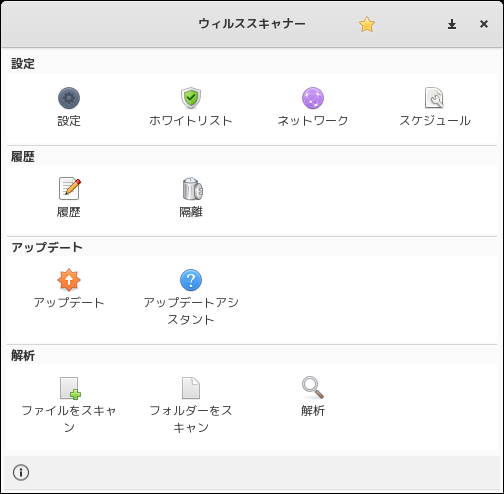Open the 解析 magnifying glass icon
This screenshot has width=504, height=494.
(313, 388)
